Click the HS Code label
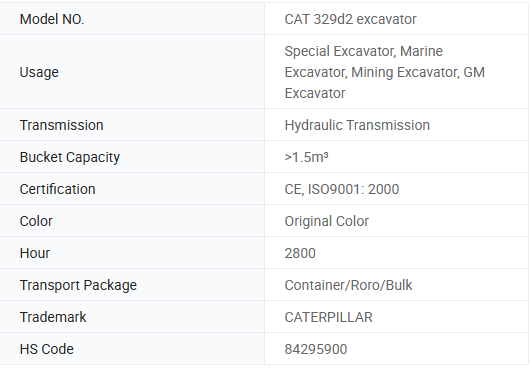The width and height of the screenshot is (532, 370). (x=46, y=349)
